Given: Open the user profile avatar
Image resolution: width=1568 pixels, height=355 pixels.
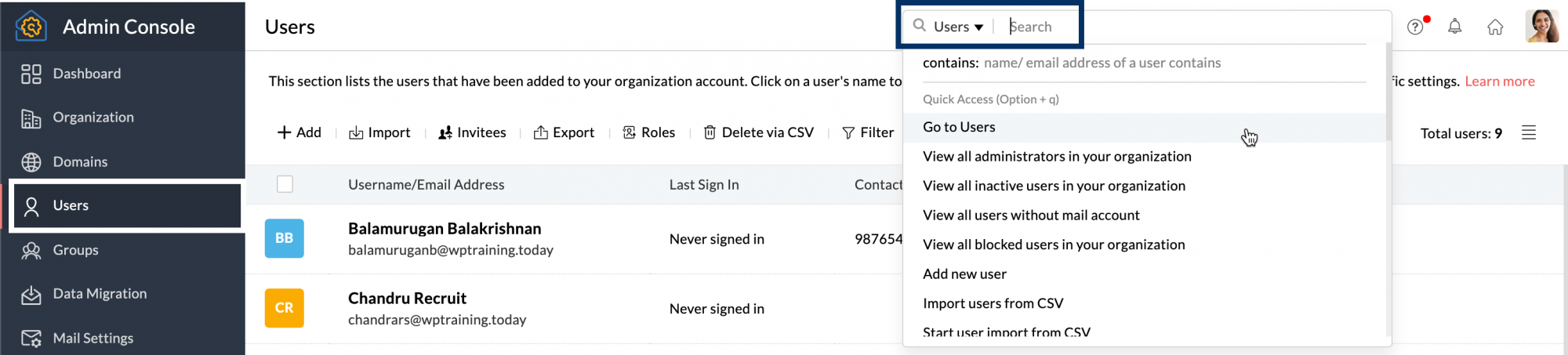Looking at the screenshot, I should pos(1541,27).
